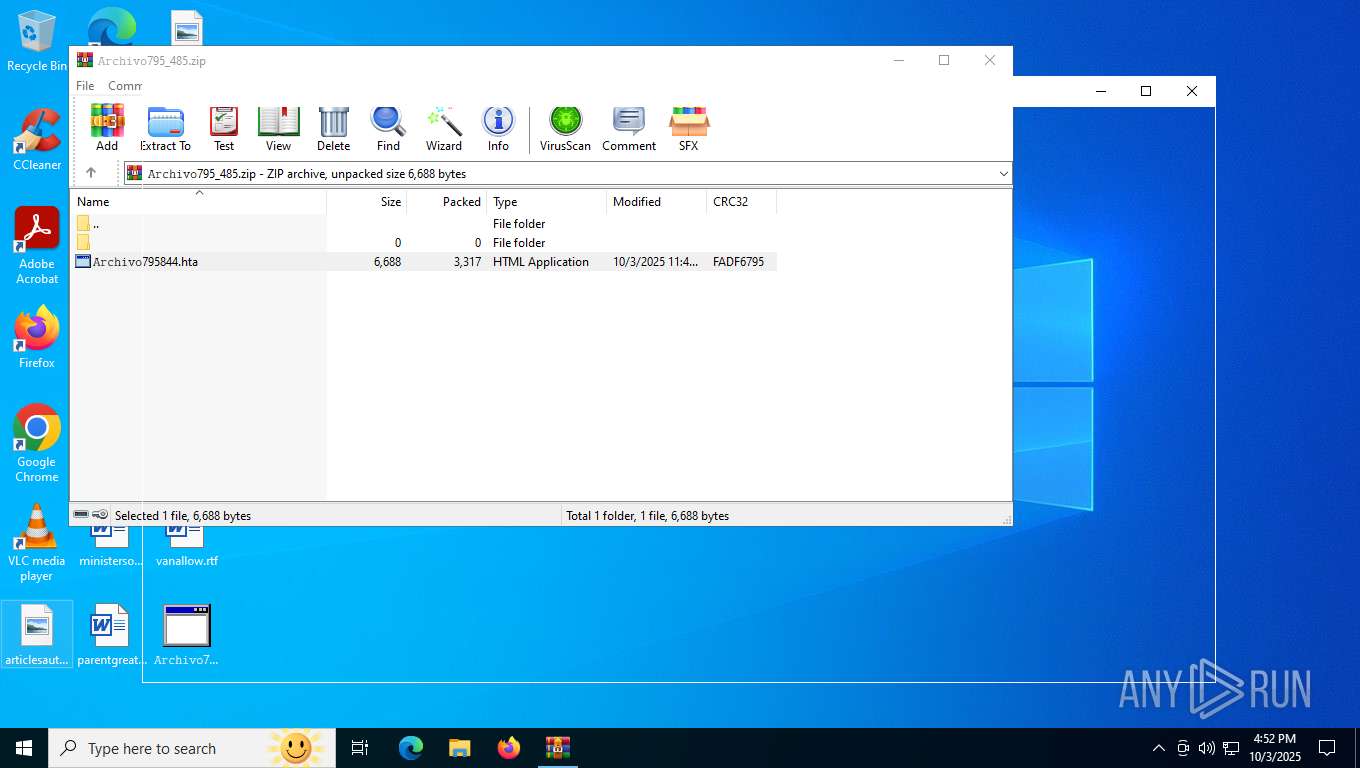Open the Recycle Bin desktop icon
The width and height of the screenshot is (1360, 768).
pos(36,42)
